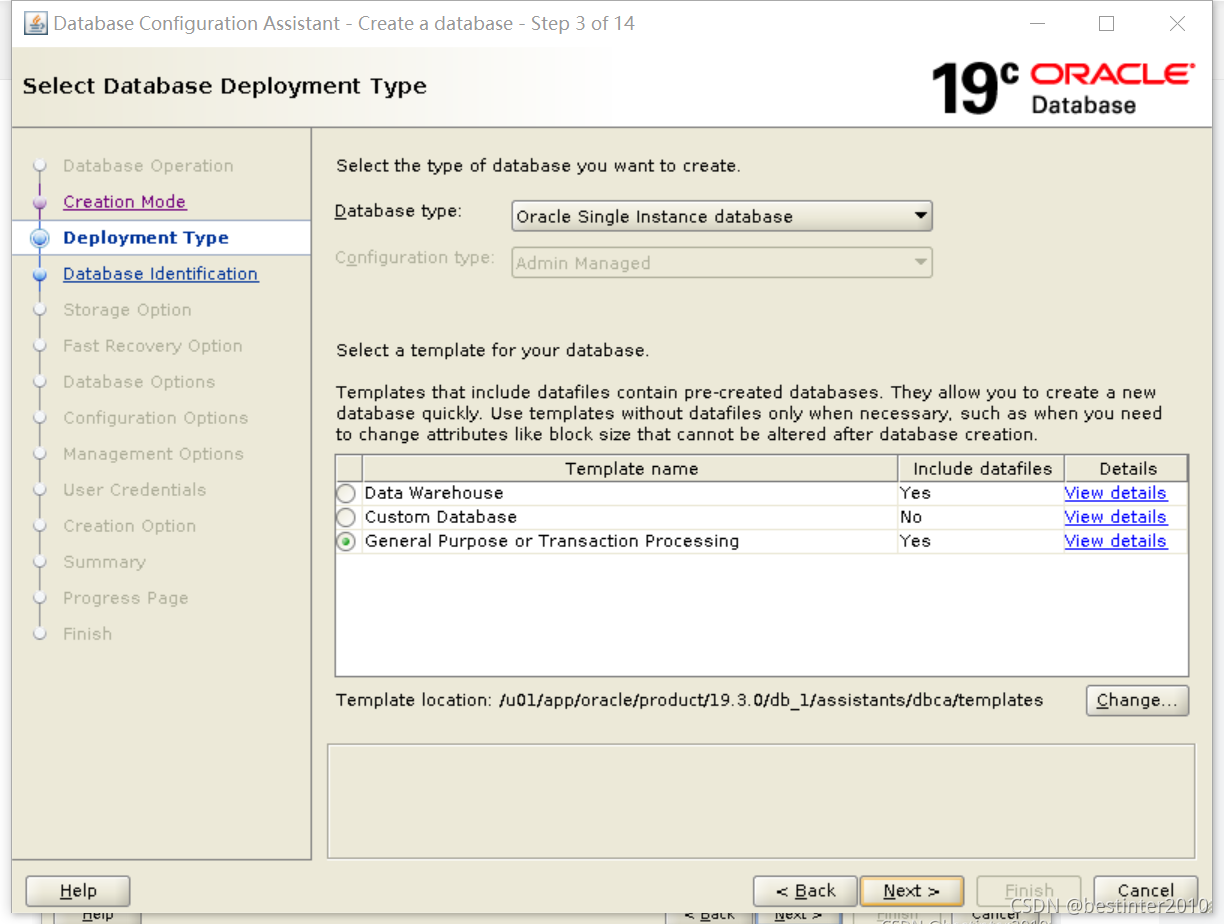1224x924 pixels.
Task: Click the Template name column header
Action: click(631, 468)
